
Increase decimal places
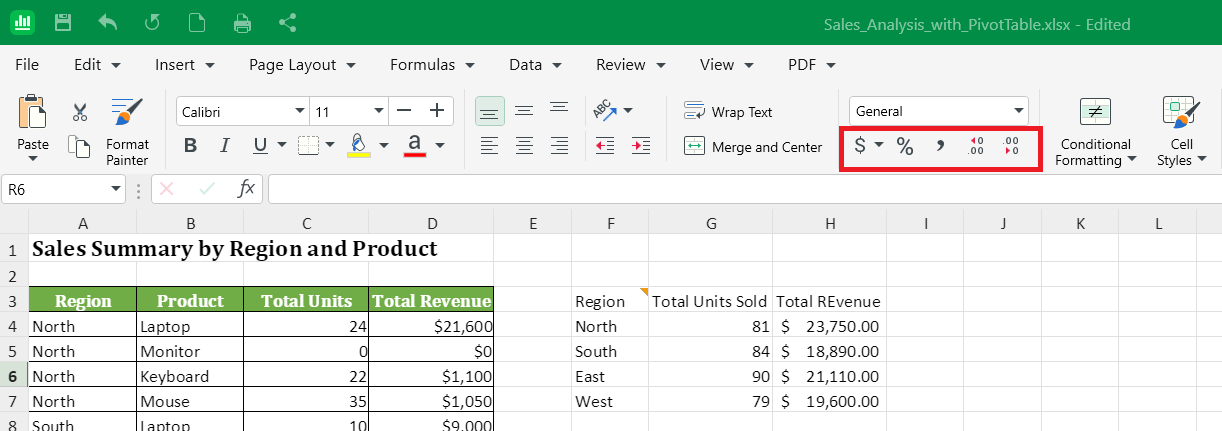[x=977, y=147]
